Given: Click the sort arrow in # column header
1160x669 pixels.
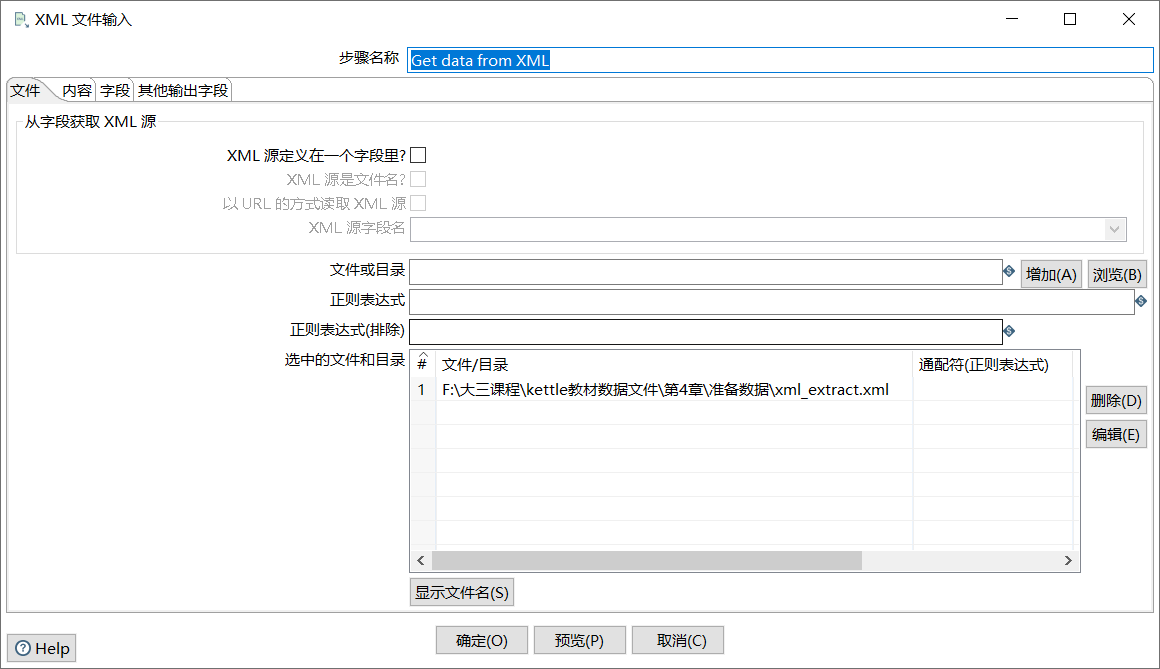Looking at the screenshot, I should point(422,354).
